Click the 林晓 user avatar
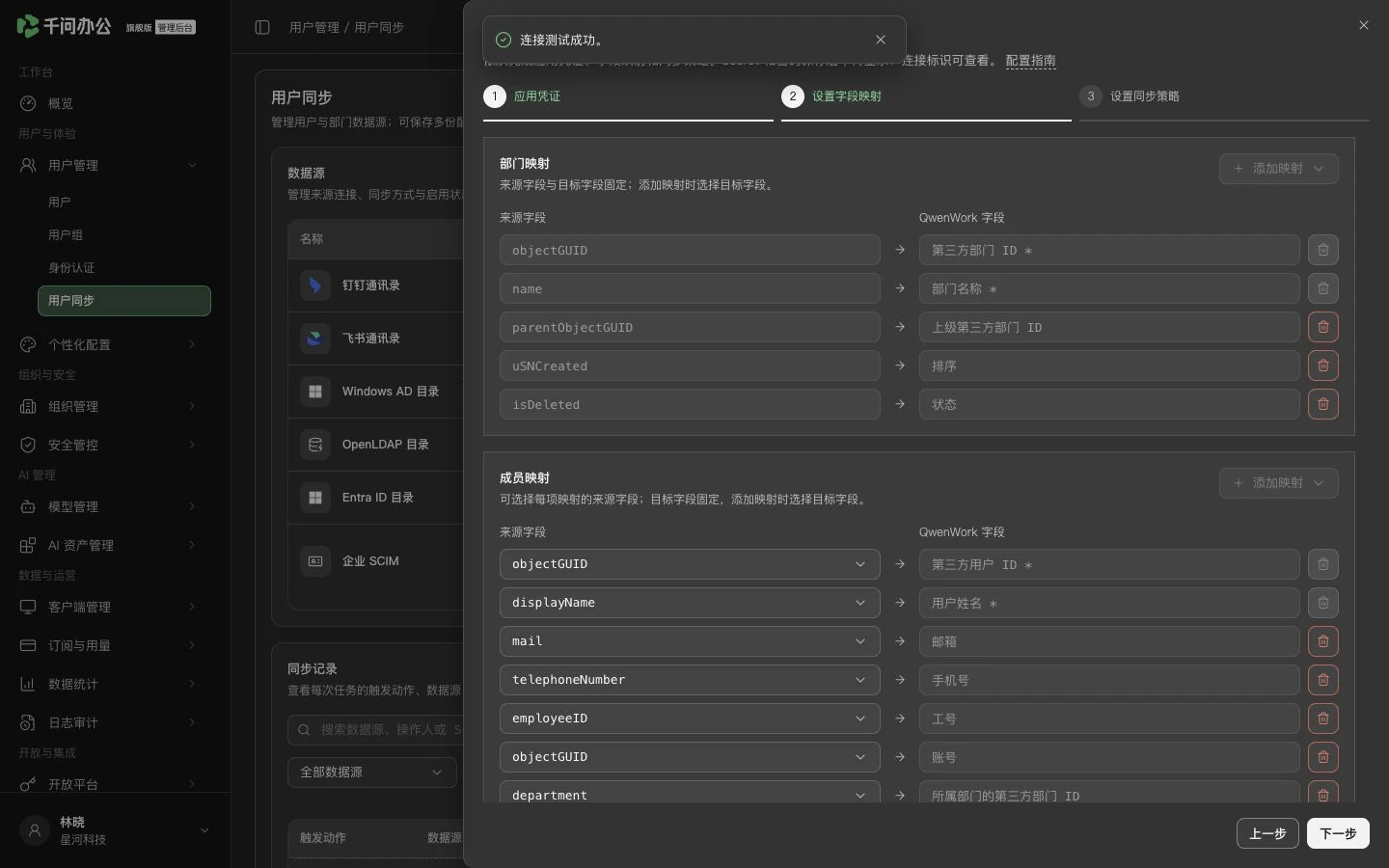This screenshot has height=868, width=1389. 35,830
